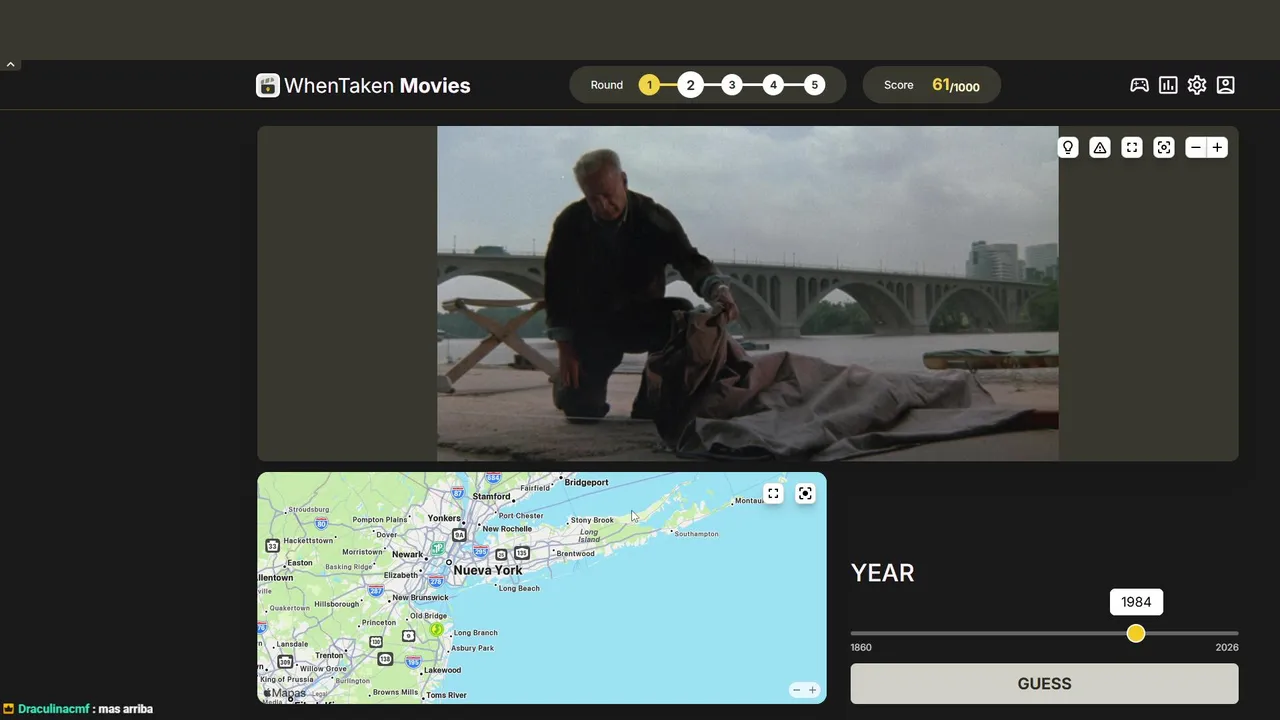
Task: Click the route 9A shield near Yonkers
Action: coord(459,535)
